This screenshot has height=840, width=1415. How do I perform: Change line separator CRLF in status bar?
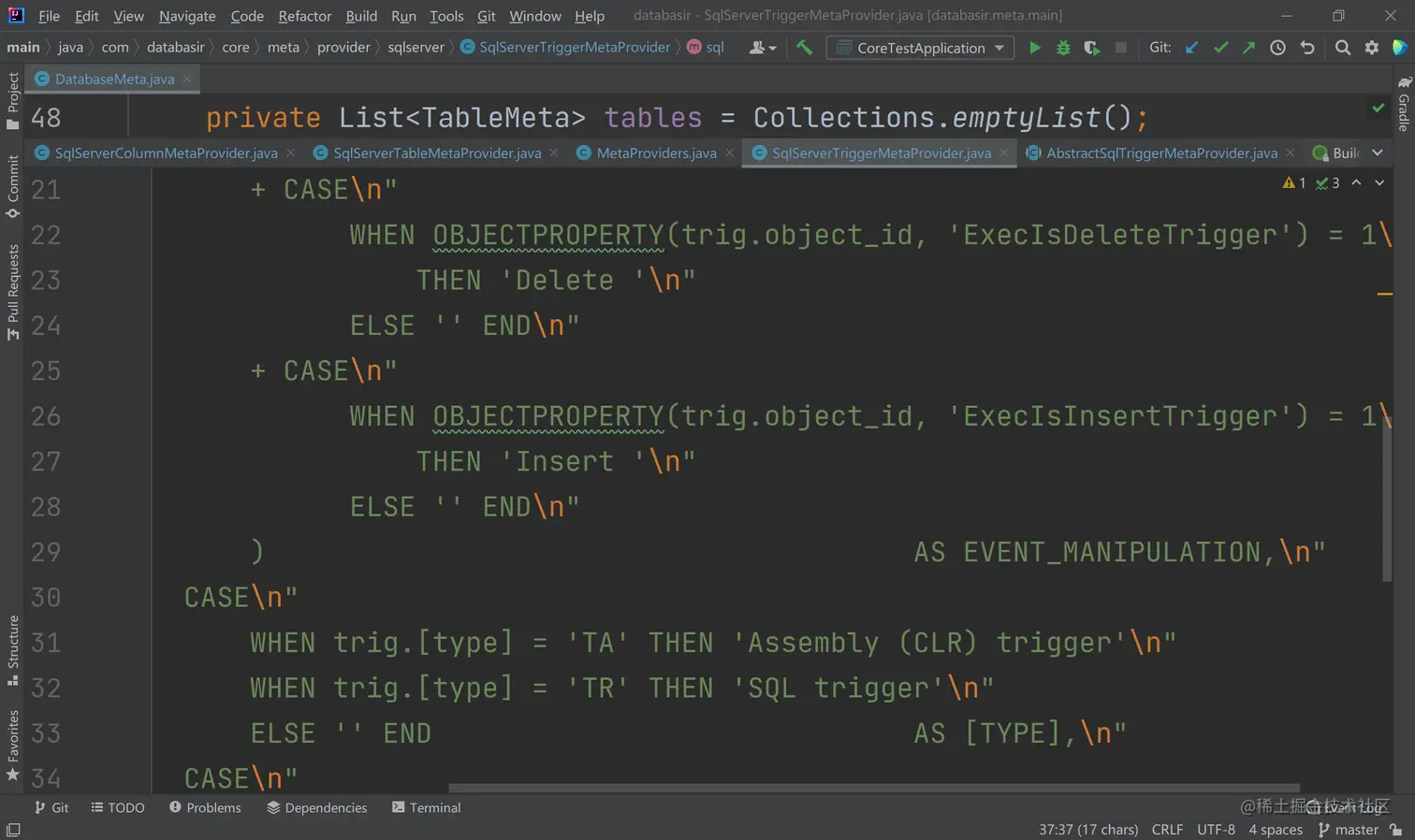(x=1167, y=830)
